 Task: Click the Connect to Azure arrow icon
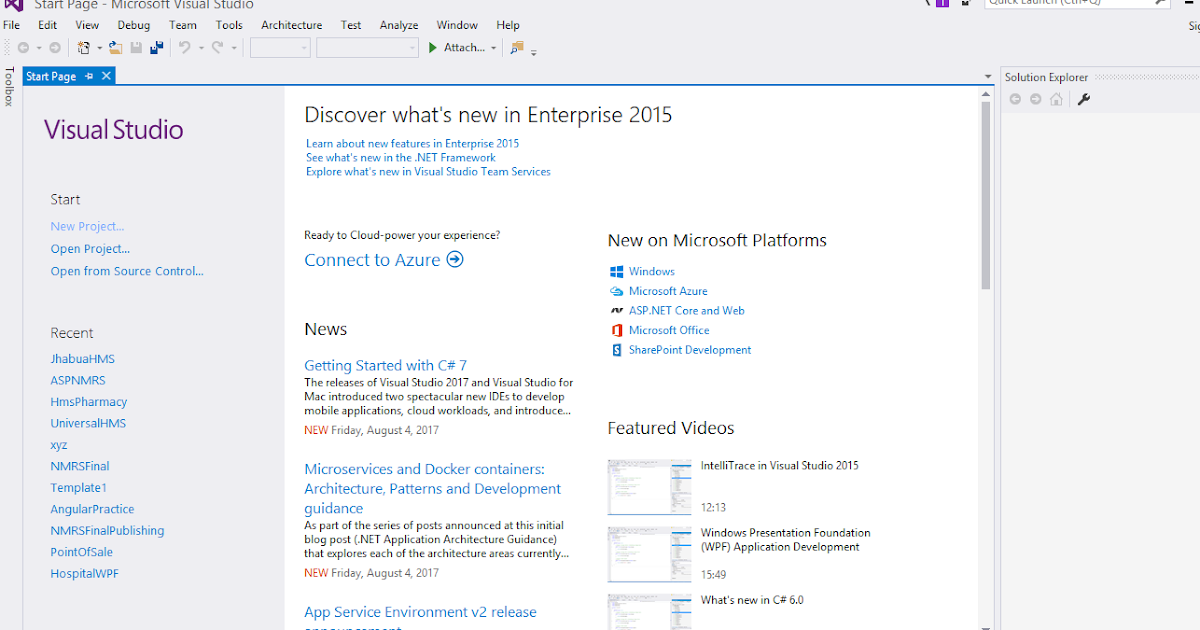pos(455,260)
